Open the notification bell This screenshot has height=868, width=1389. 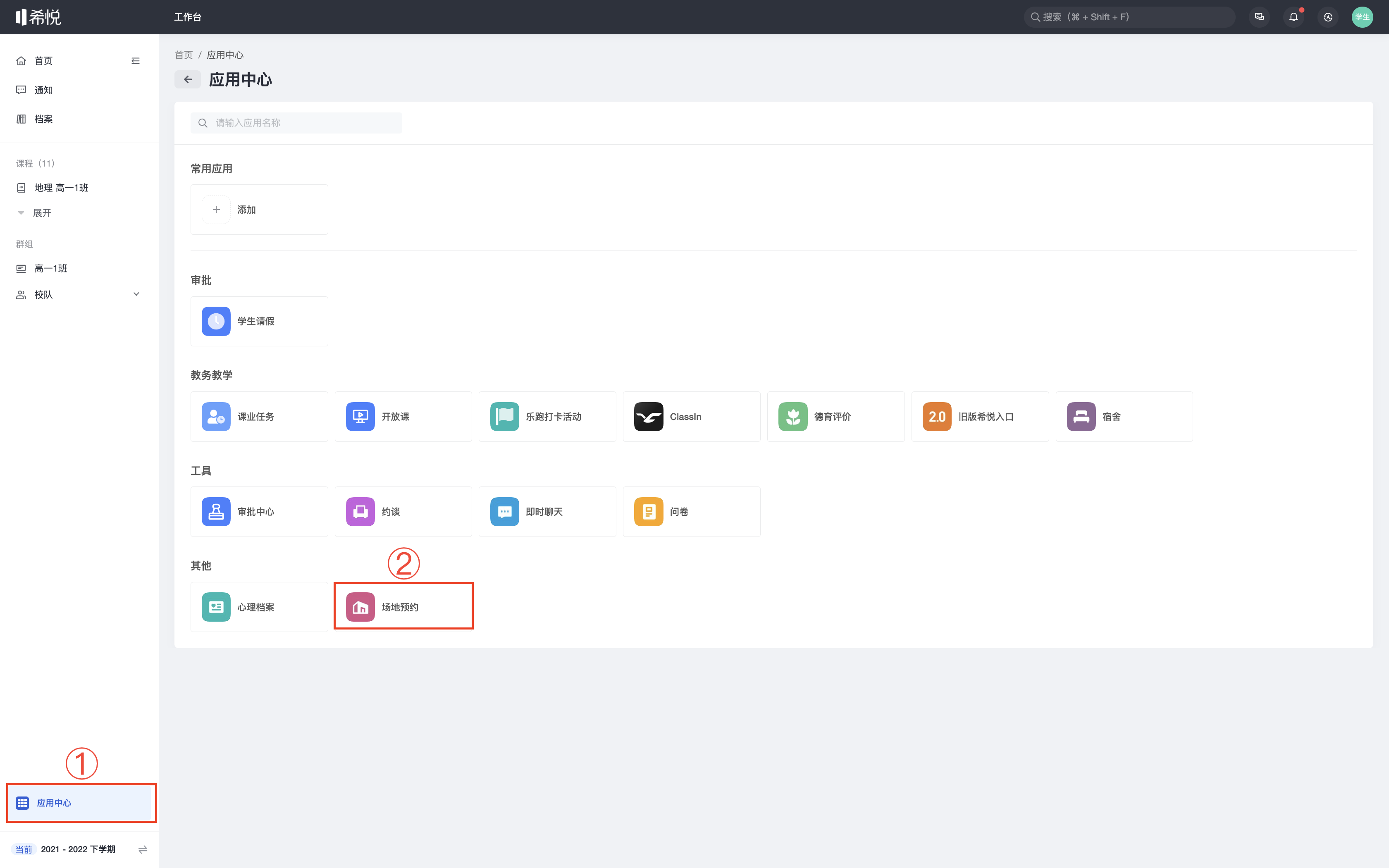coord(1294,17)
